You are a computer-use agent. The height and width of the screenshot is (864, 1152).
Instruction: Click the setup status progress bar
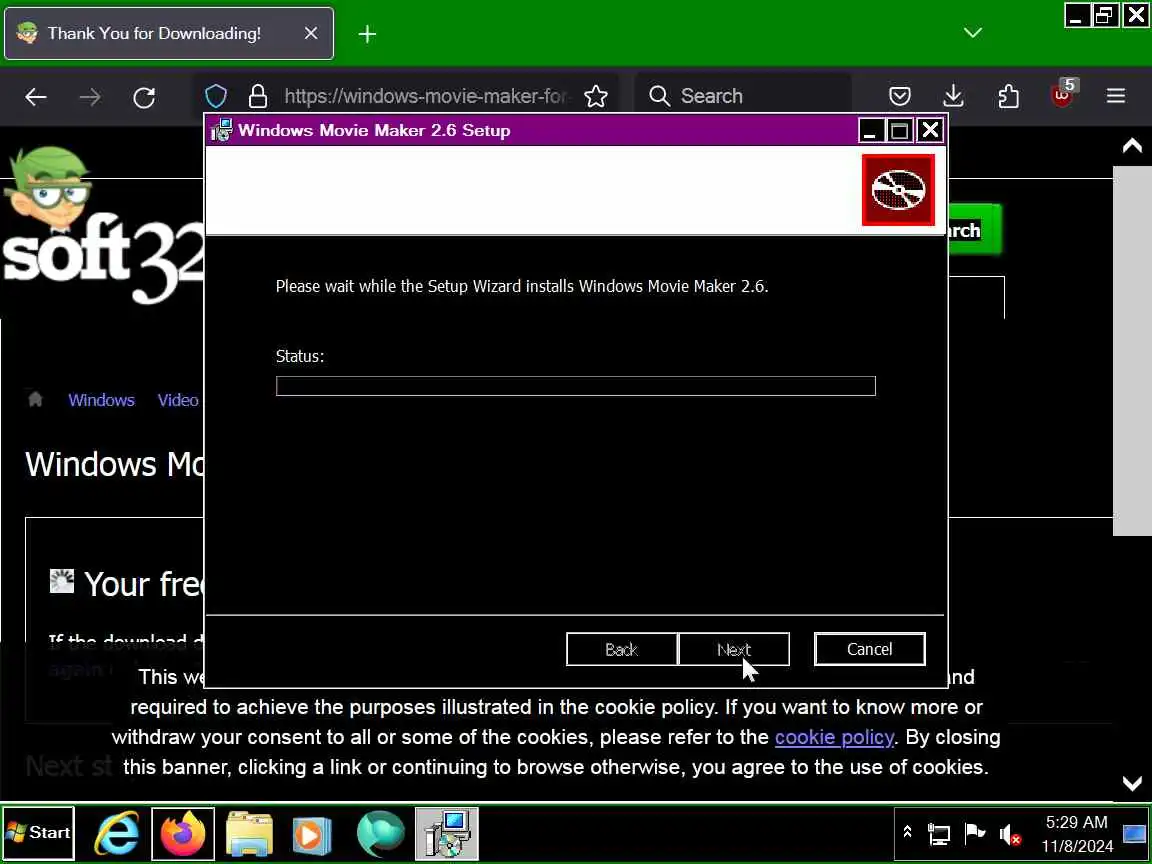click(x=575, y=386)
